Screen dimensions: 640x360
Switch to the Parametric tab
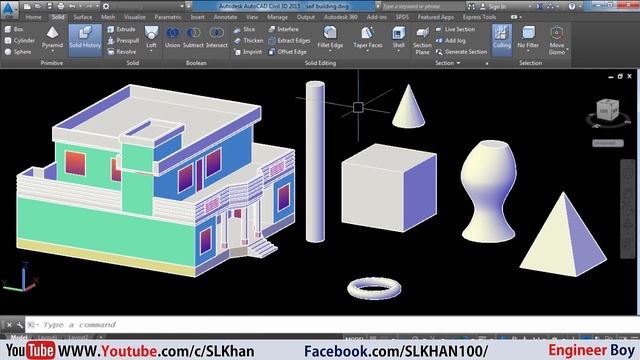pyautogui.click(x=168, y=17)
